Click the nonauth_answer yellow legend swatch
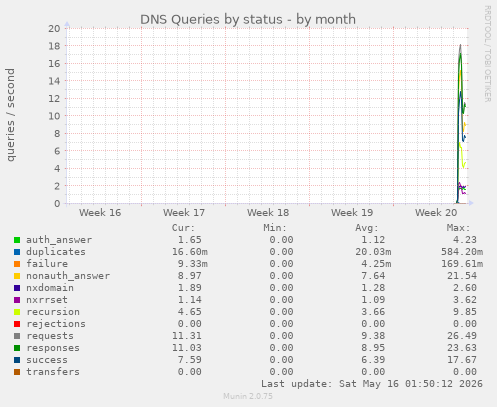Screen dimensions: 497x407 [x=17, y=276]
